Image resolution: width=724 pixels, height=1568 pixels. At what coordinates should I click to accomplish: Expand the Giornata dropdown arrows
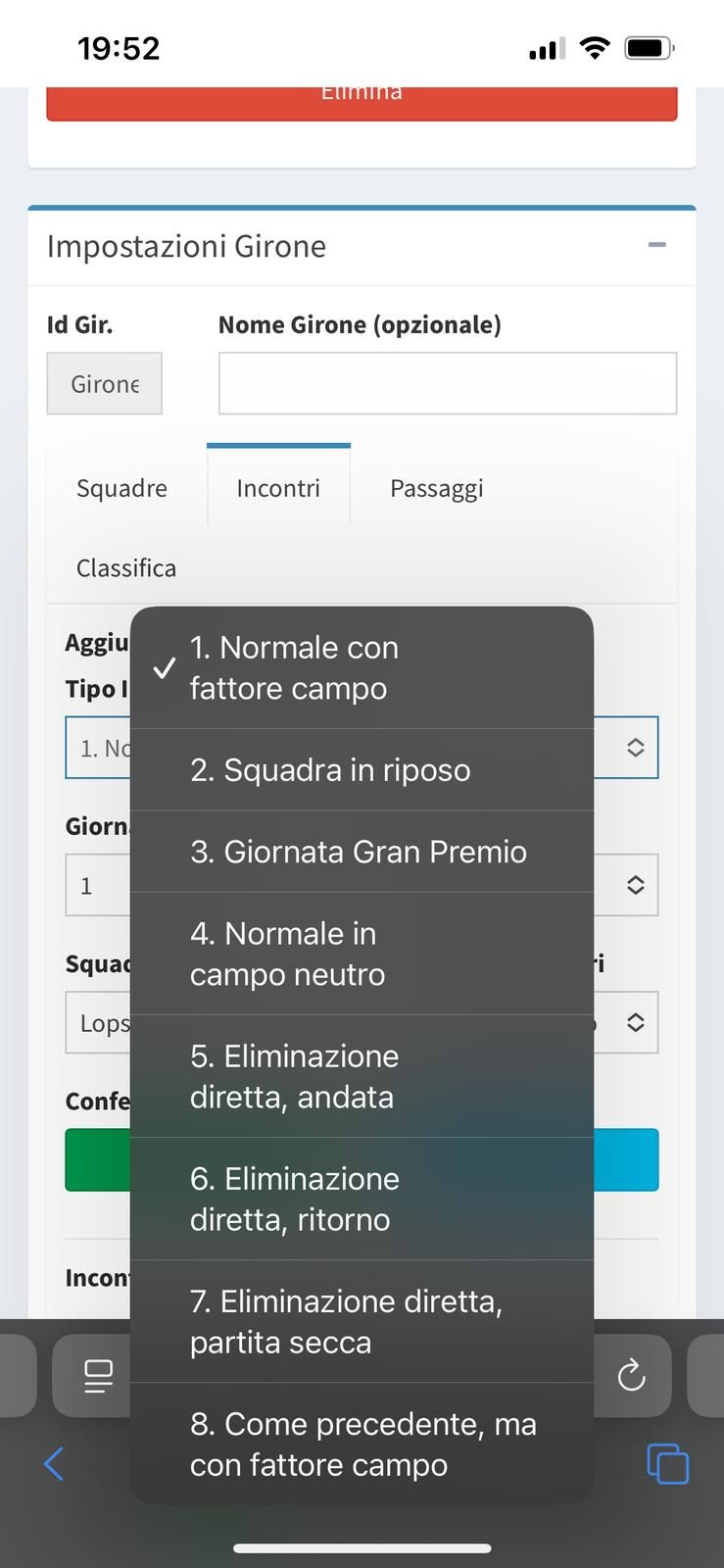(635, 885)
